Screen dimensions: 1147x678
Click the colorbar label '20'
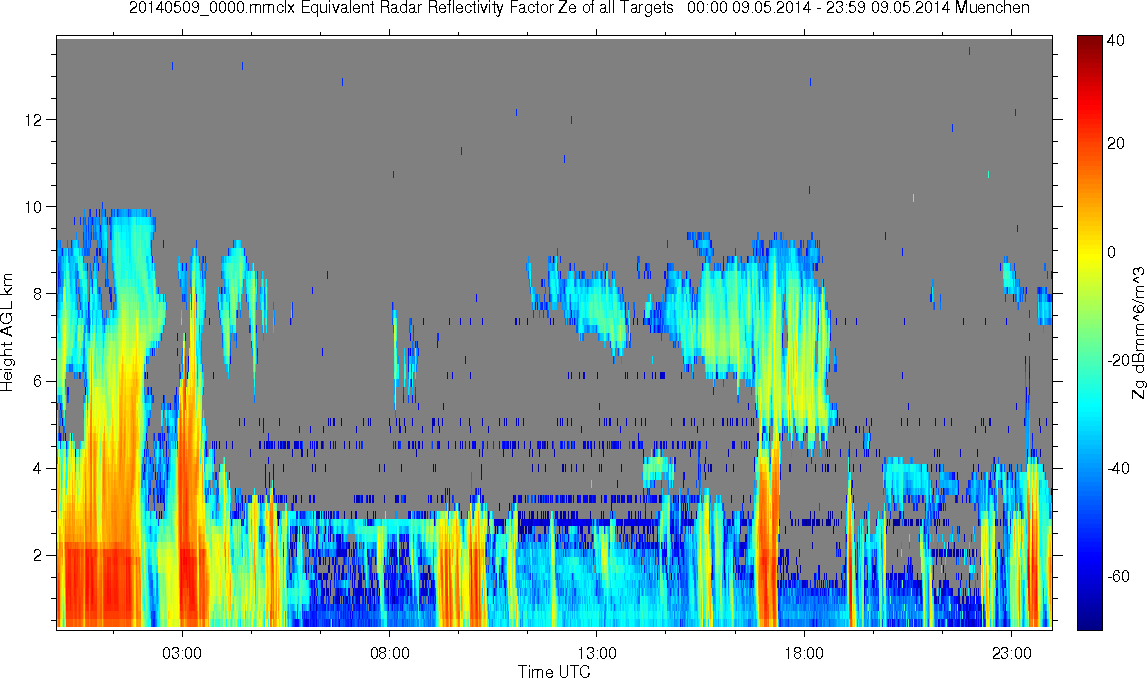pos(1116,143)
